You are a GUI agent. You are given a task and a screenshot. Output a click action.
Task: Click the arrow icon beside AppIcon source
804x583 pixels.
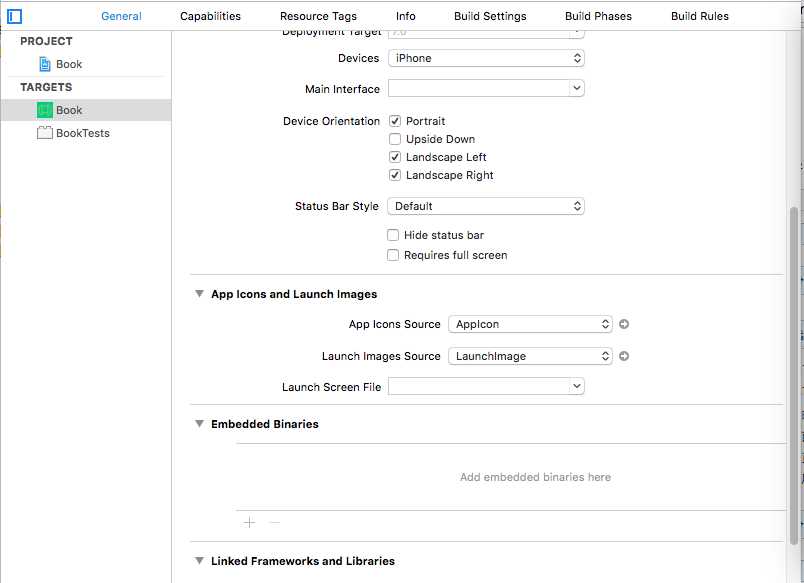coord(624,324)
